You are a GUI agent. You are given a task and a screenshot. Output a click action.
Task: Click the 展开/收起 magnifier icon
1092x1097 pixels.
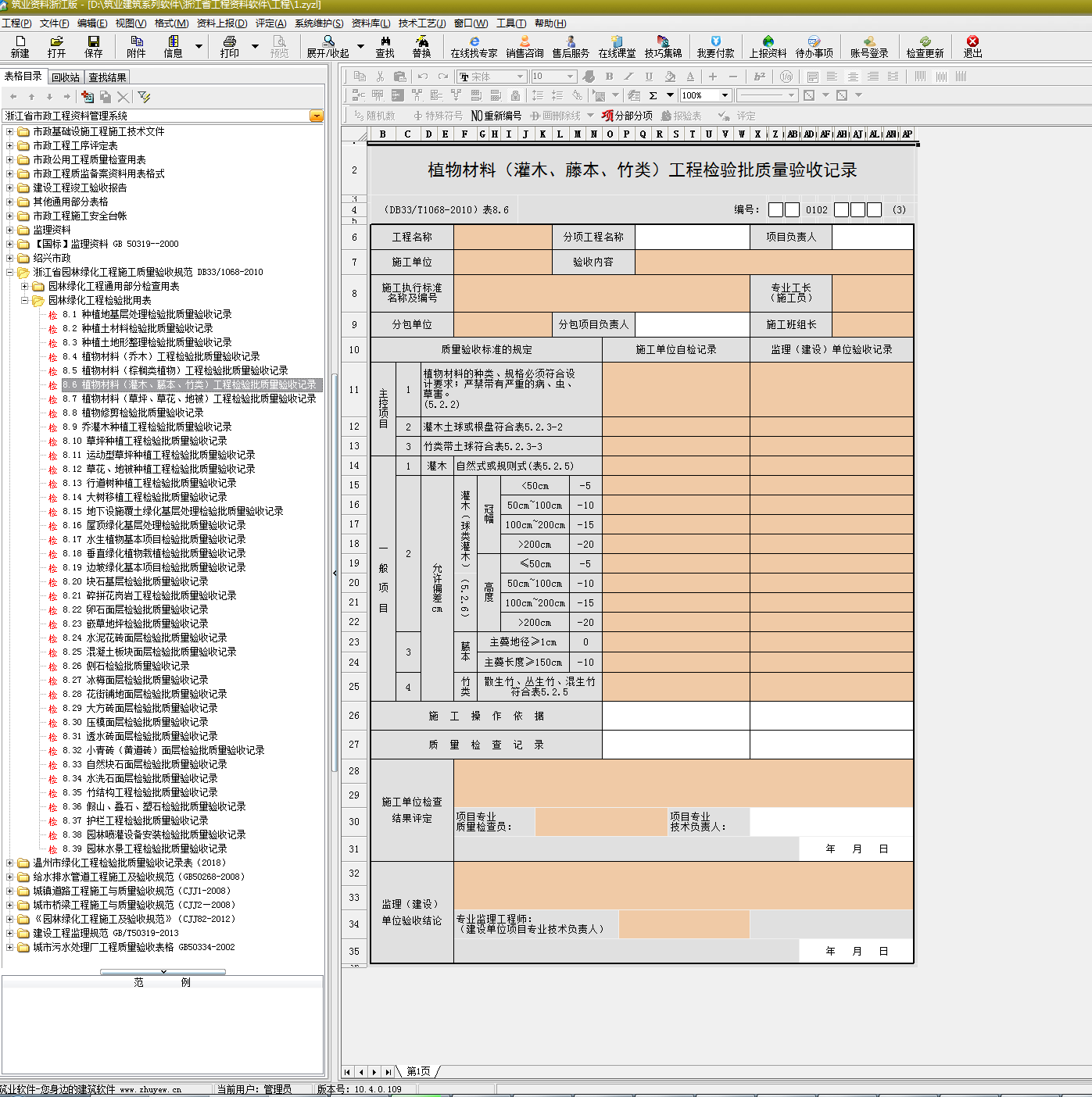[328, 46]
